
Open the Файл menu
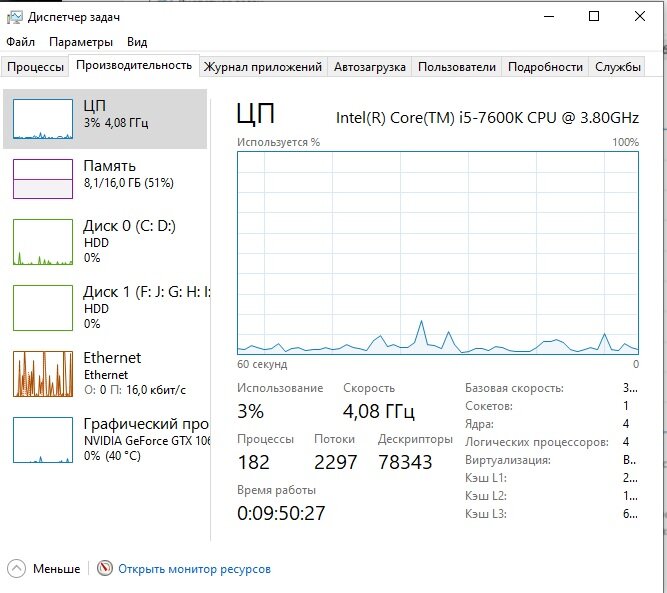(20, 42)
